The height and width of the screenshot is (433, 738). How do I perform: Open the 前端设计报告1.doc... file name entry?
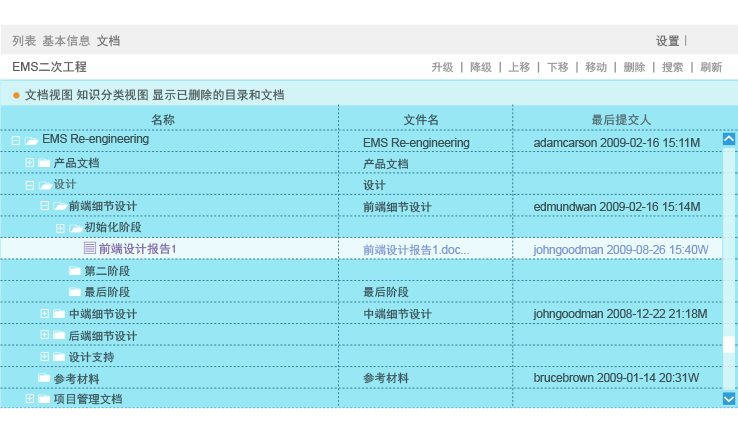tap(416, 249)
